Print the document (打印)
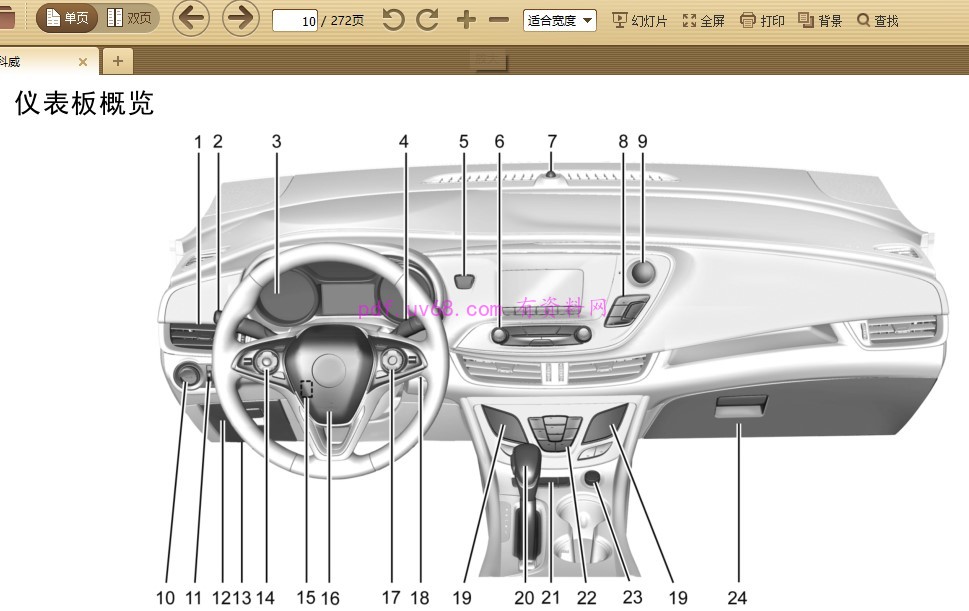The width and height of the screenshot is (969, 611). click(762, 20)
